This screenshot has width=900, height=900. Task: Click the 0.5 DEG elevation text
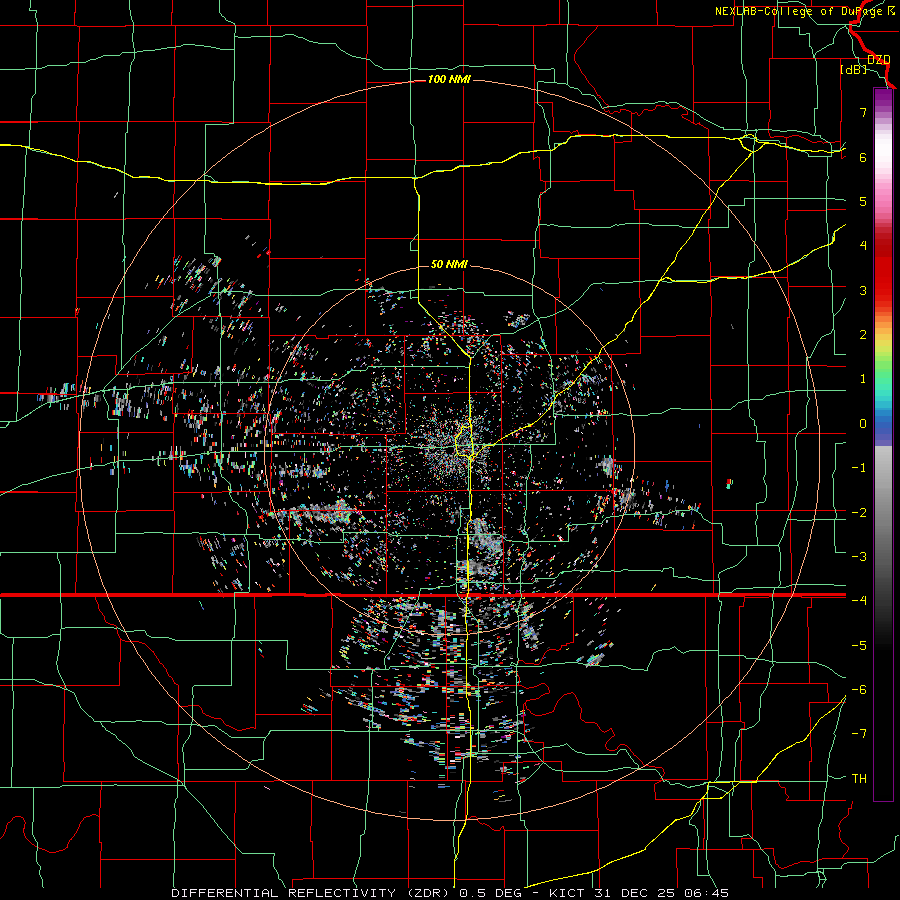click(491, 893)
